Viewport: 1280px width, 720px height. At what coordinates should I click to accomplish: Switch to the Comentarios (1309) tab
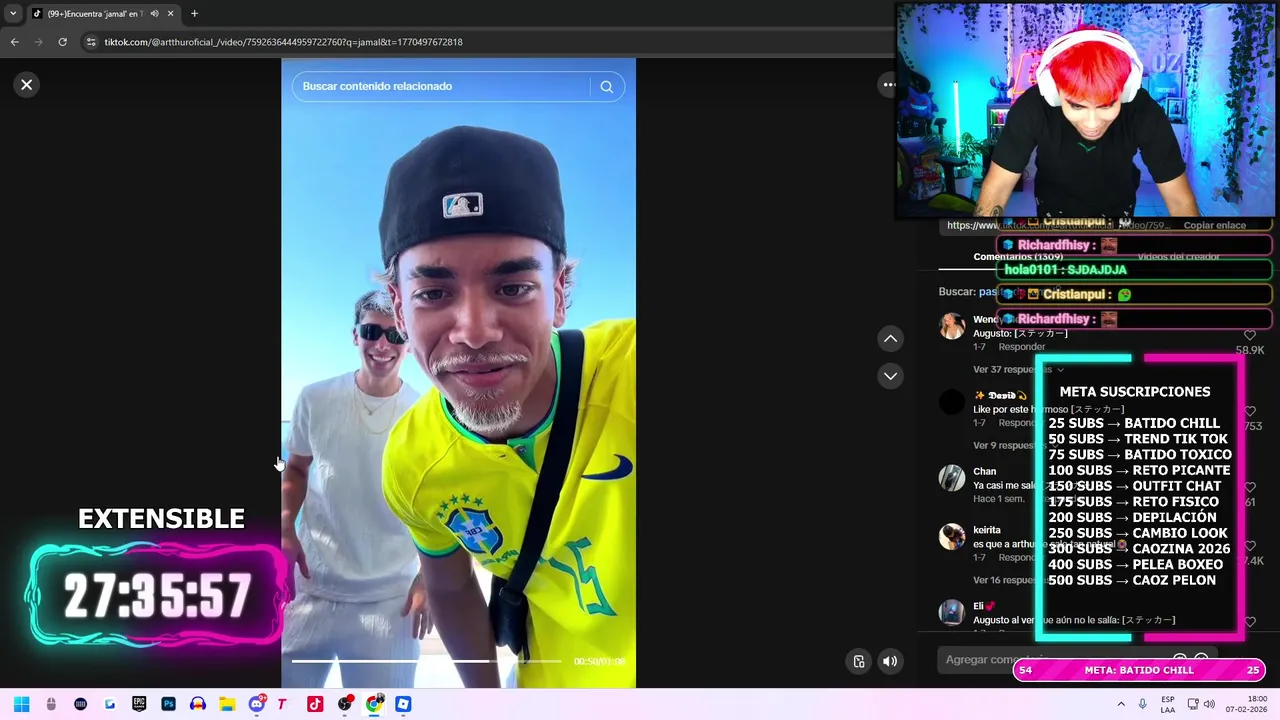click(x=1018, y=257)
